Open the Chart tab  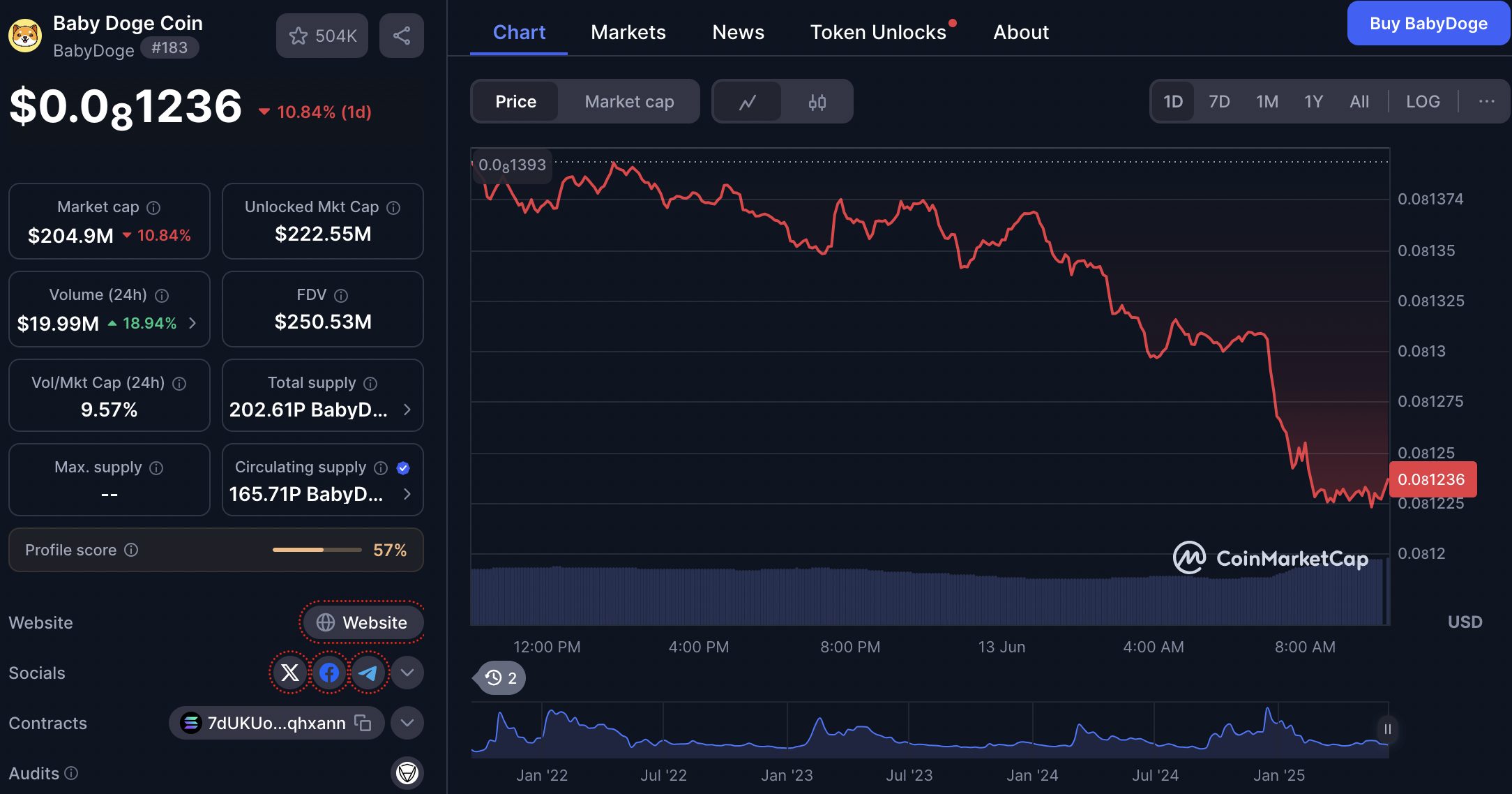point(519,32)
